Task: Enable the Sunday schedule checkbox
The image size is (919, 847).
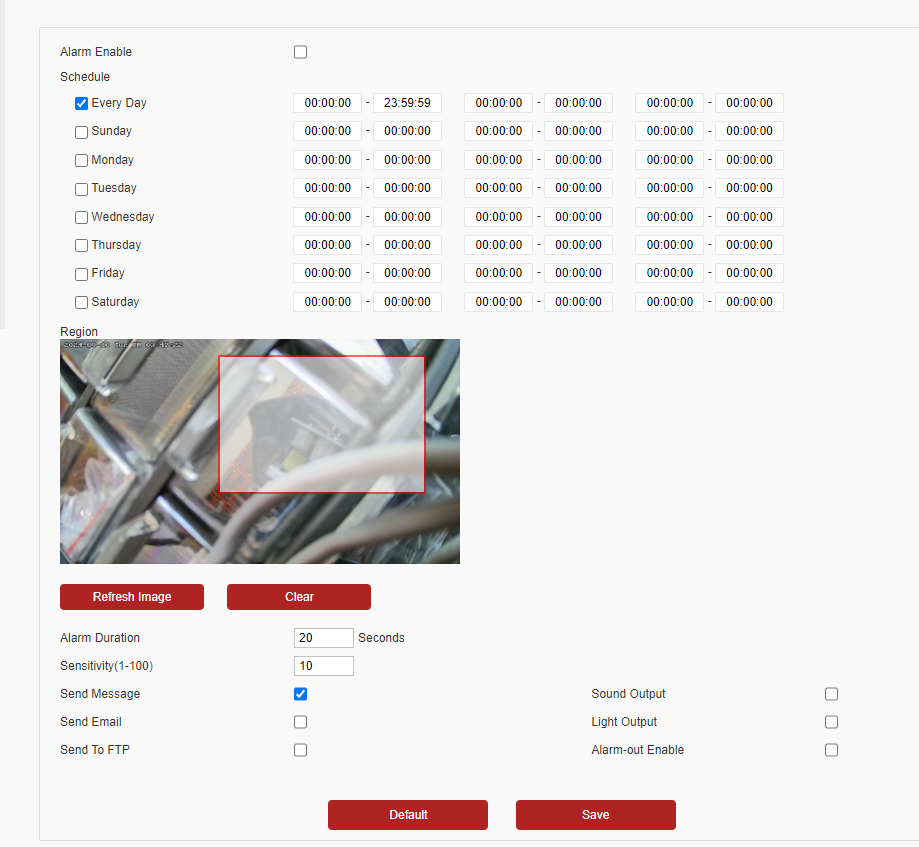Action: pyautogui.click(x=81, y=131)
